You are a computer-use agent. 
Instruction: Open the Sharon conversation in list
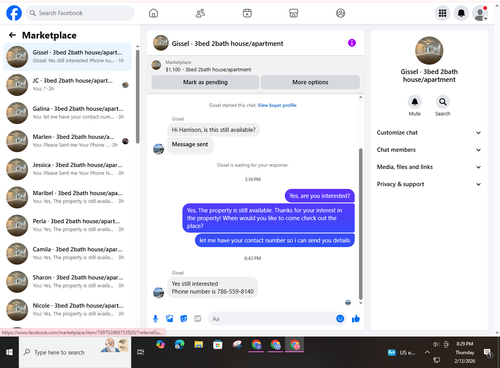(67, 282)
